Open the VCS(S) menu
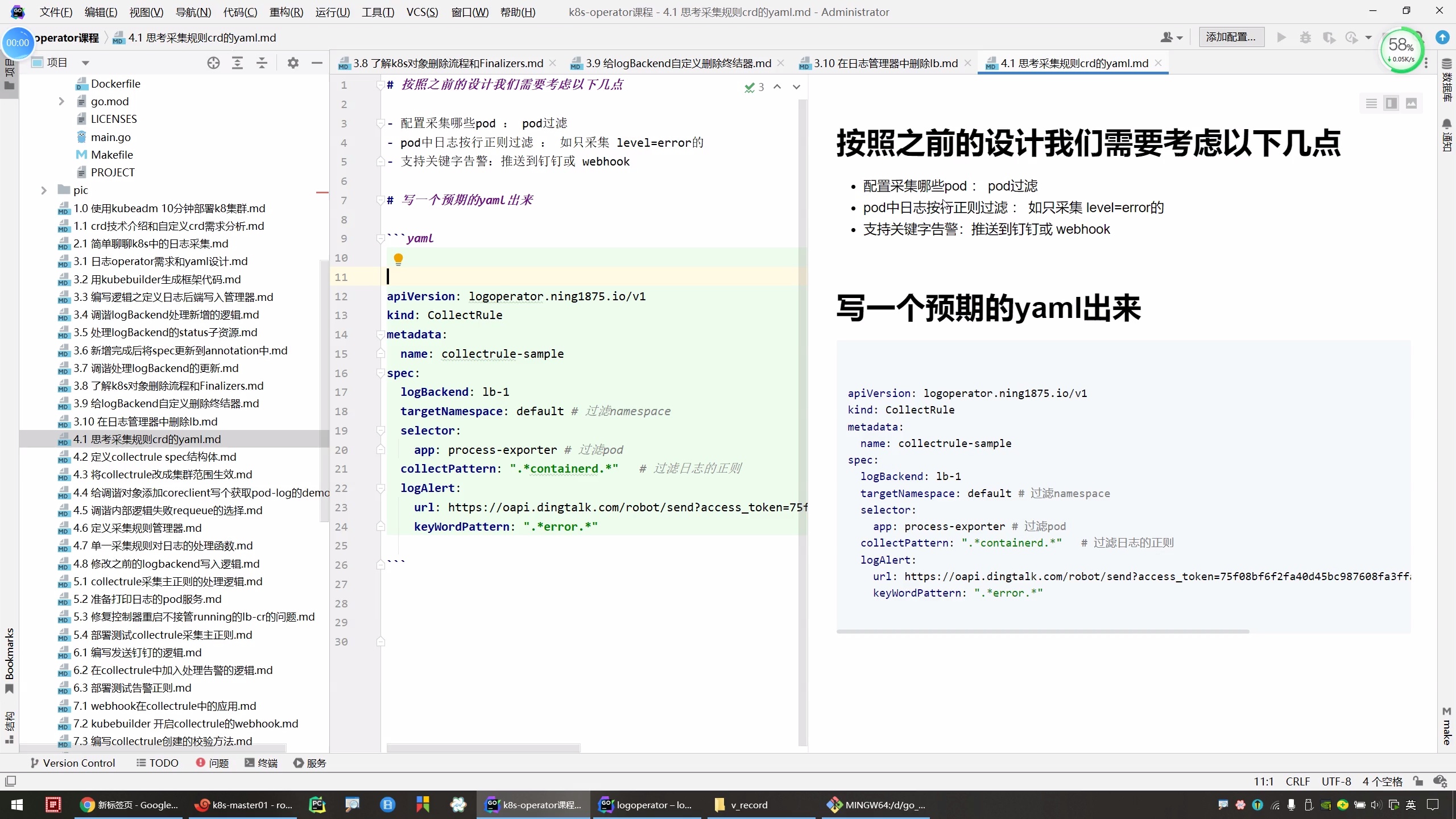The image size is (1456, 819). click(421, 12)
